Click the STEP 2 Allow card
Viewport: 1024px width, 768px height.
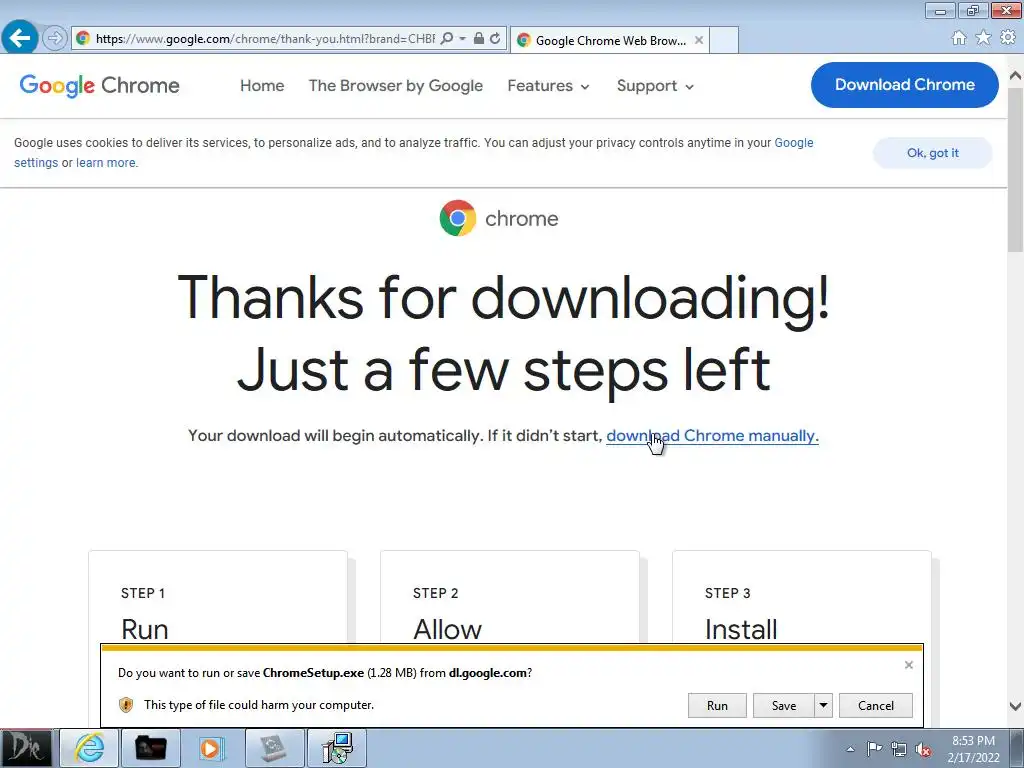click(509, 597)
